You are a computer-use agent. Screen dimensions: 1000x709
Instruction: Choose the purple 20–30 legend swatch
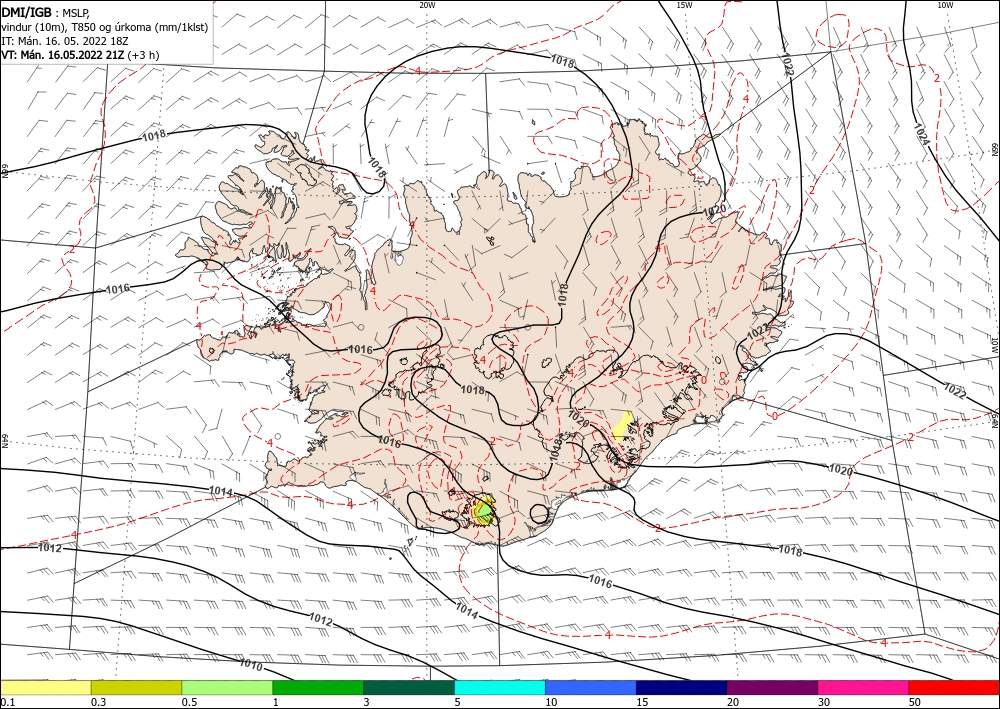pyautogui.click(x=772, y=687)
